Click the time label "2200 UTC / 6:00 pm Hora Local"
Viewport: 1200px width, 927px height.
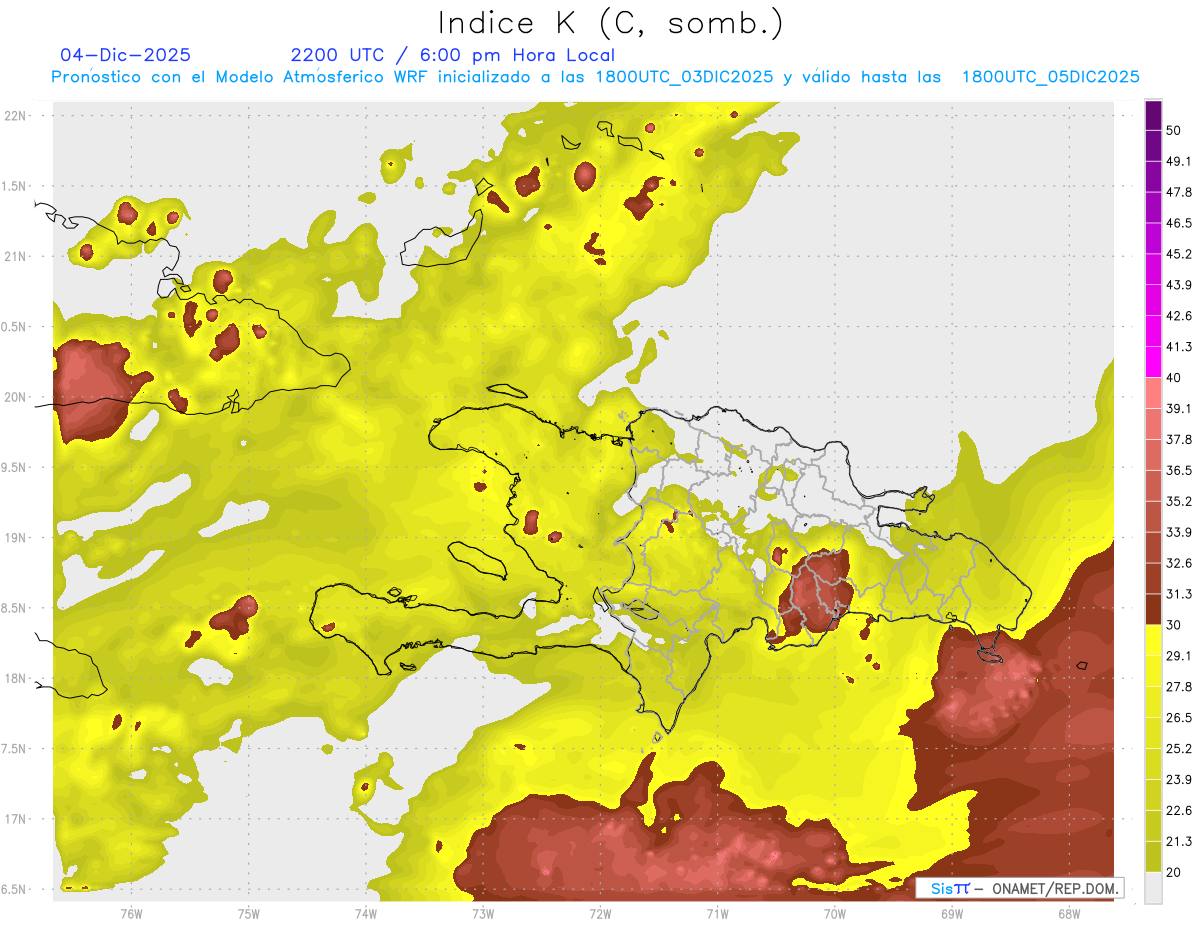pyautogui.click(x=453, y=55)
